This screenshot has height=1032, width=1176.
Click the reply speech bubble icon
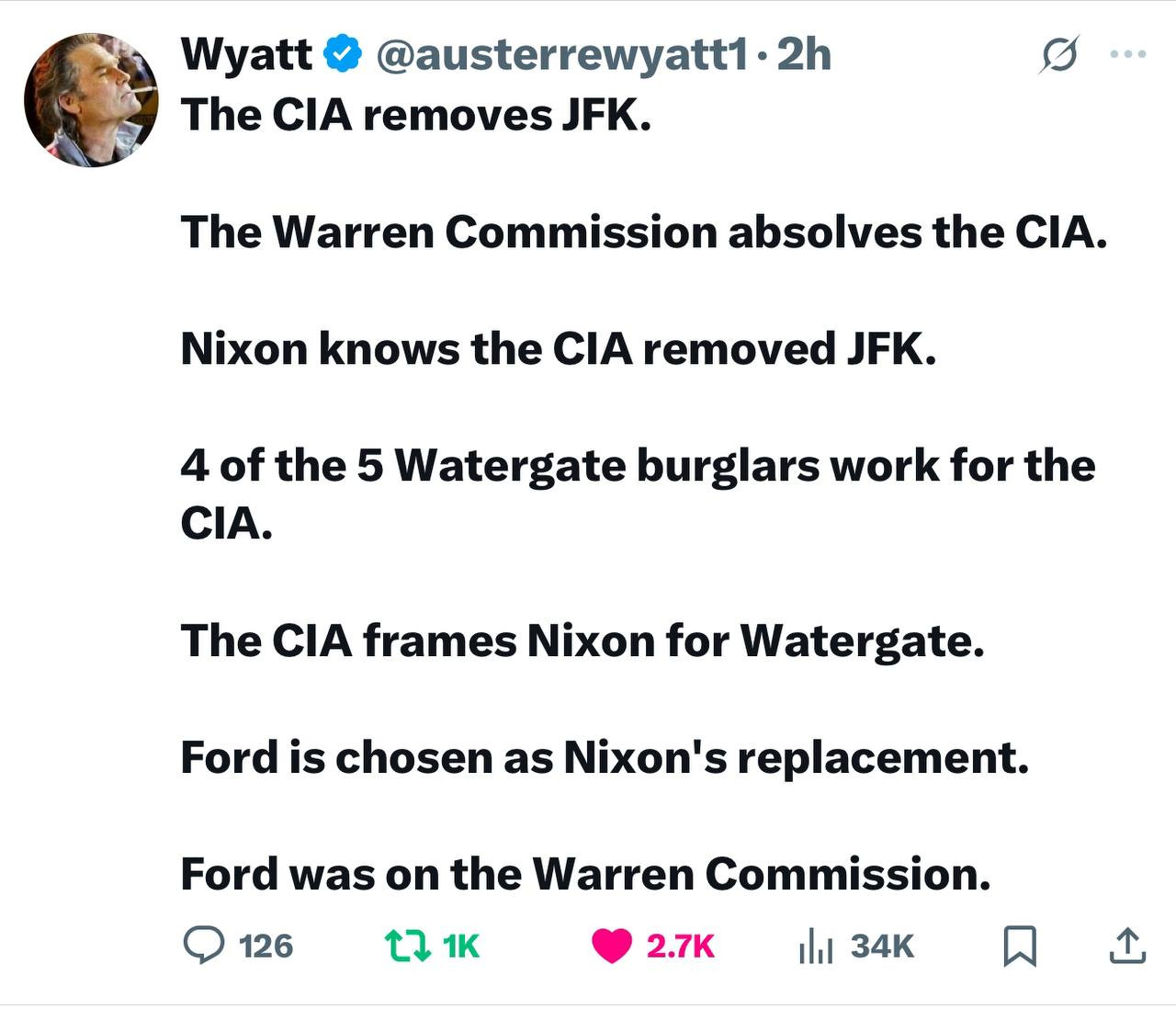point(204,945)
